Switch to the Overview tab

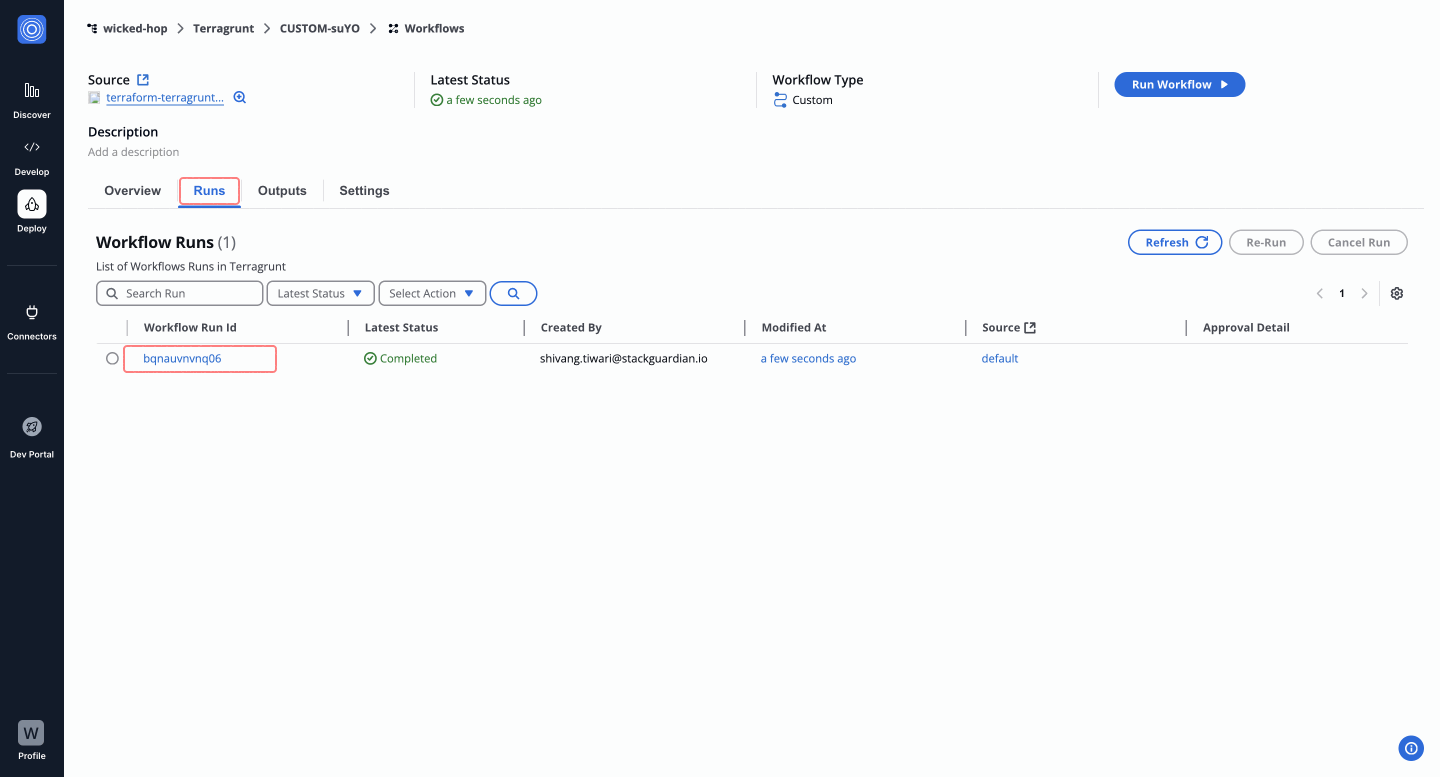point(132,191)
